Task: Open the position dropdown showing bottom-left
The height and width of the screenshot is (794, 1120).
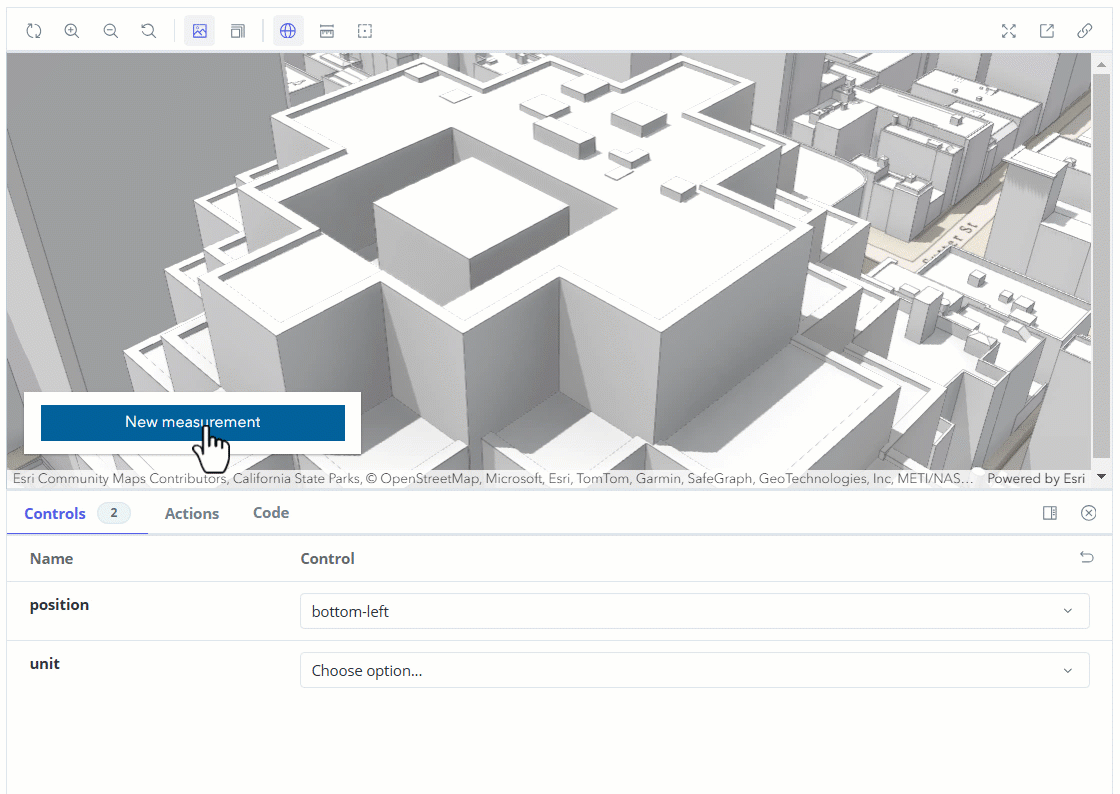Action: click(x=695, y=610)
